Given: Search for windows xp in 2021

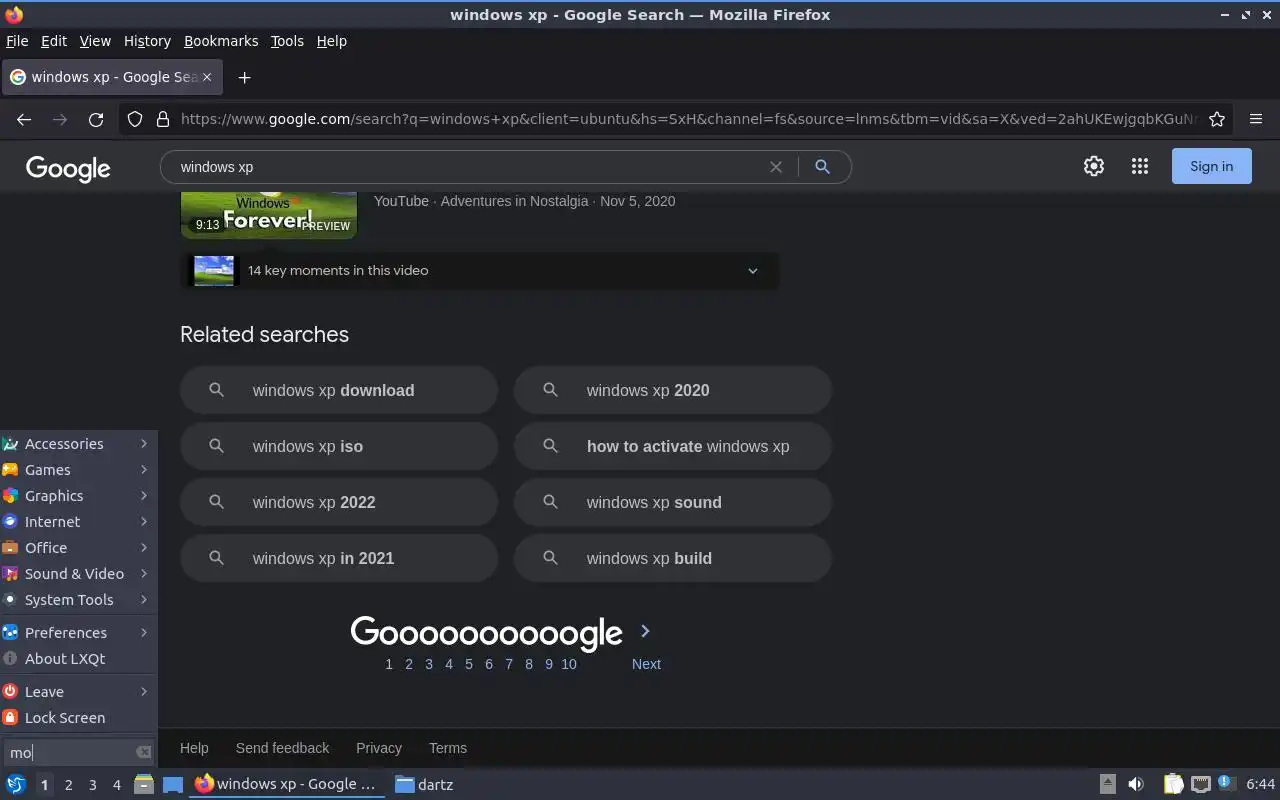Looking at the screenshot, I should [339, 558].
